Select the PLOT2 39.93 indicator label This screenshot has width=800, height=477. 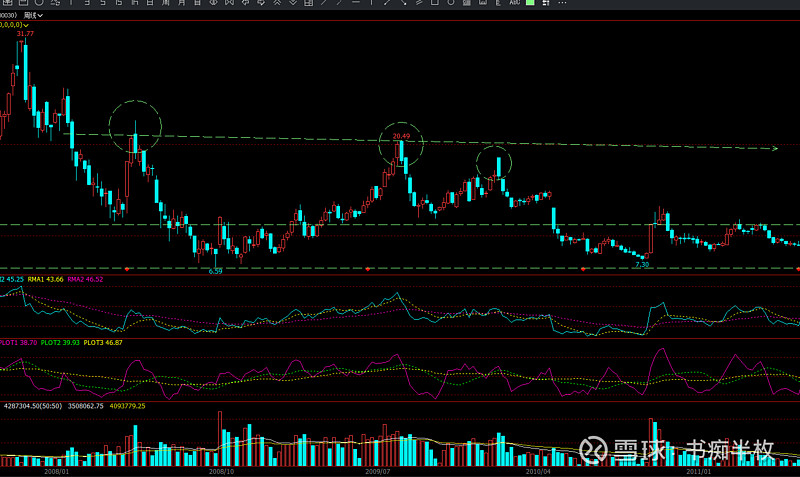[x=60, y=343]
